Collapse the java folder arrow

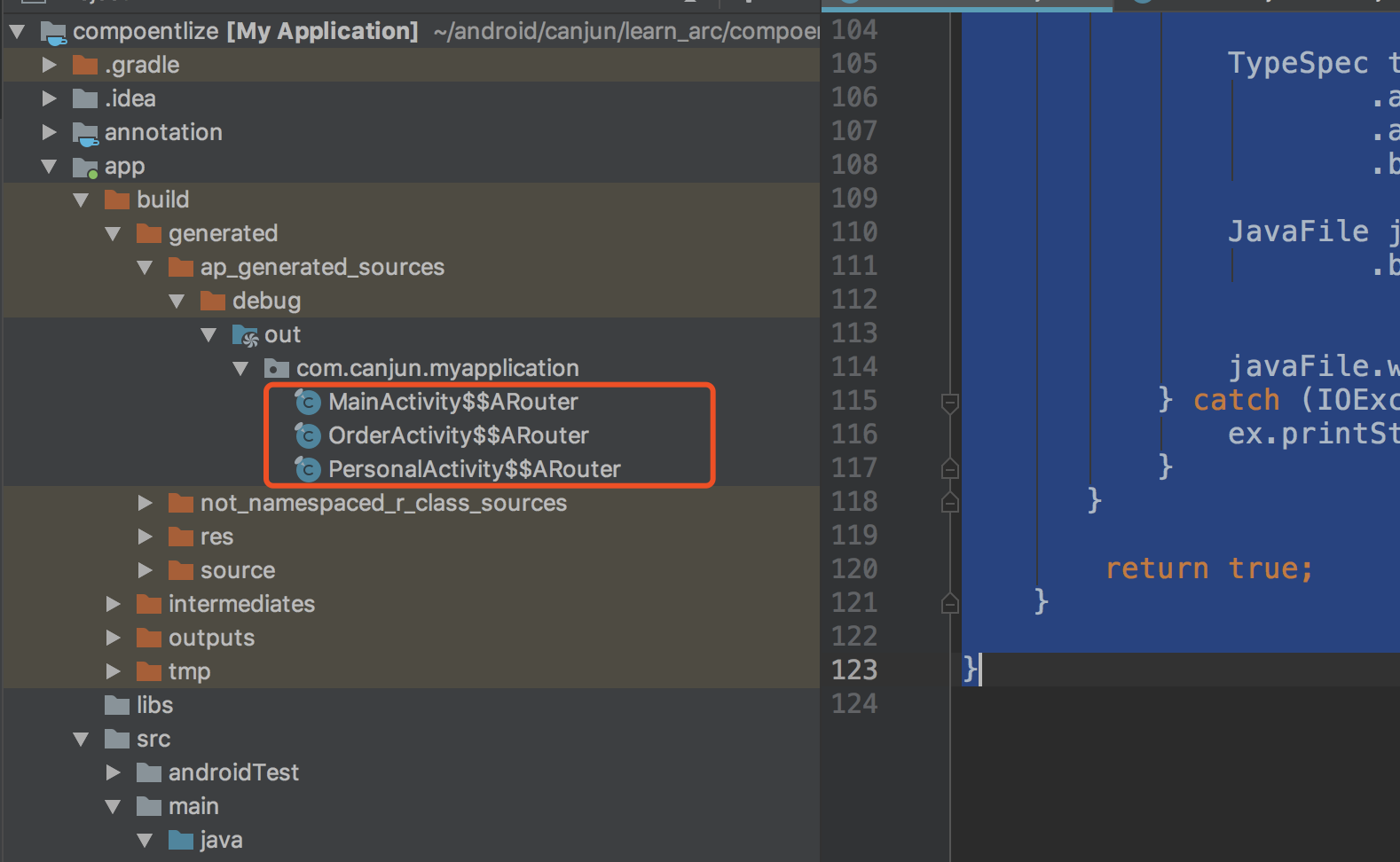[146, 841]
